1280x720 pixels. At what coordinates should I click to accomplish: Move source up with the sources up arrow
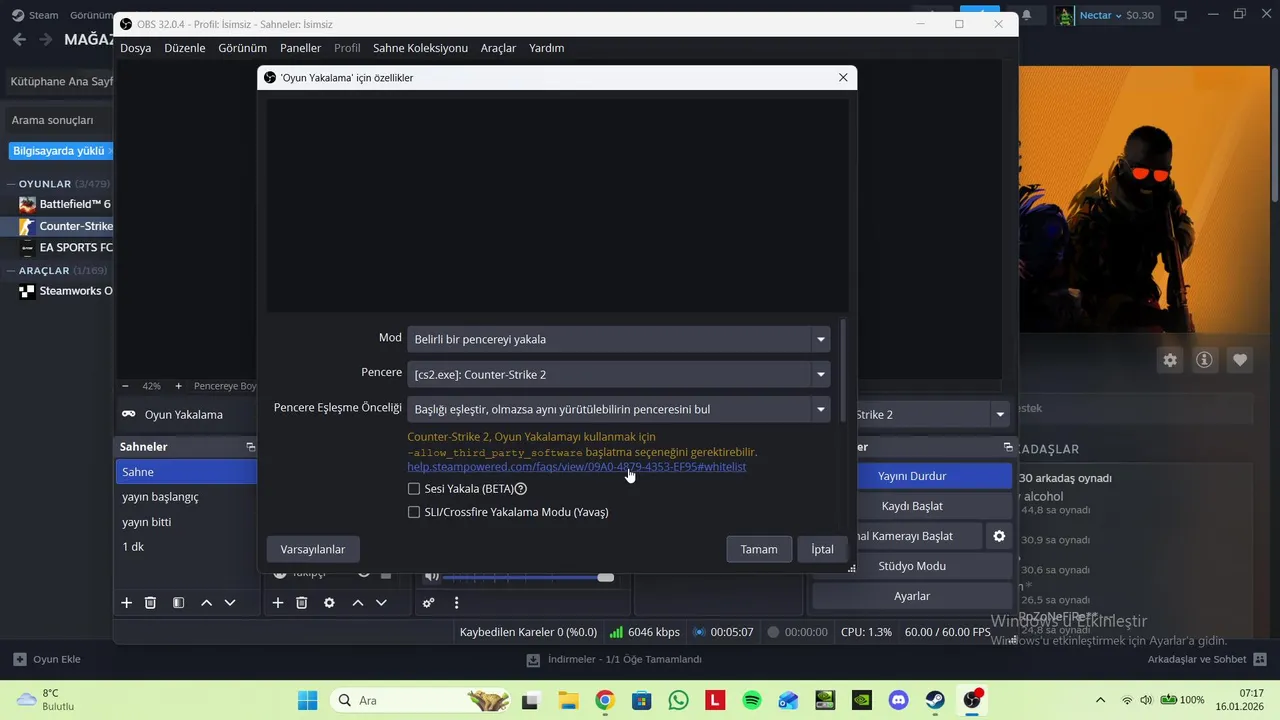coord(357,603)
